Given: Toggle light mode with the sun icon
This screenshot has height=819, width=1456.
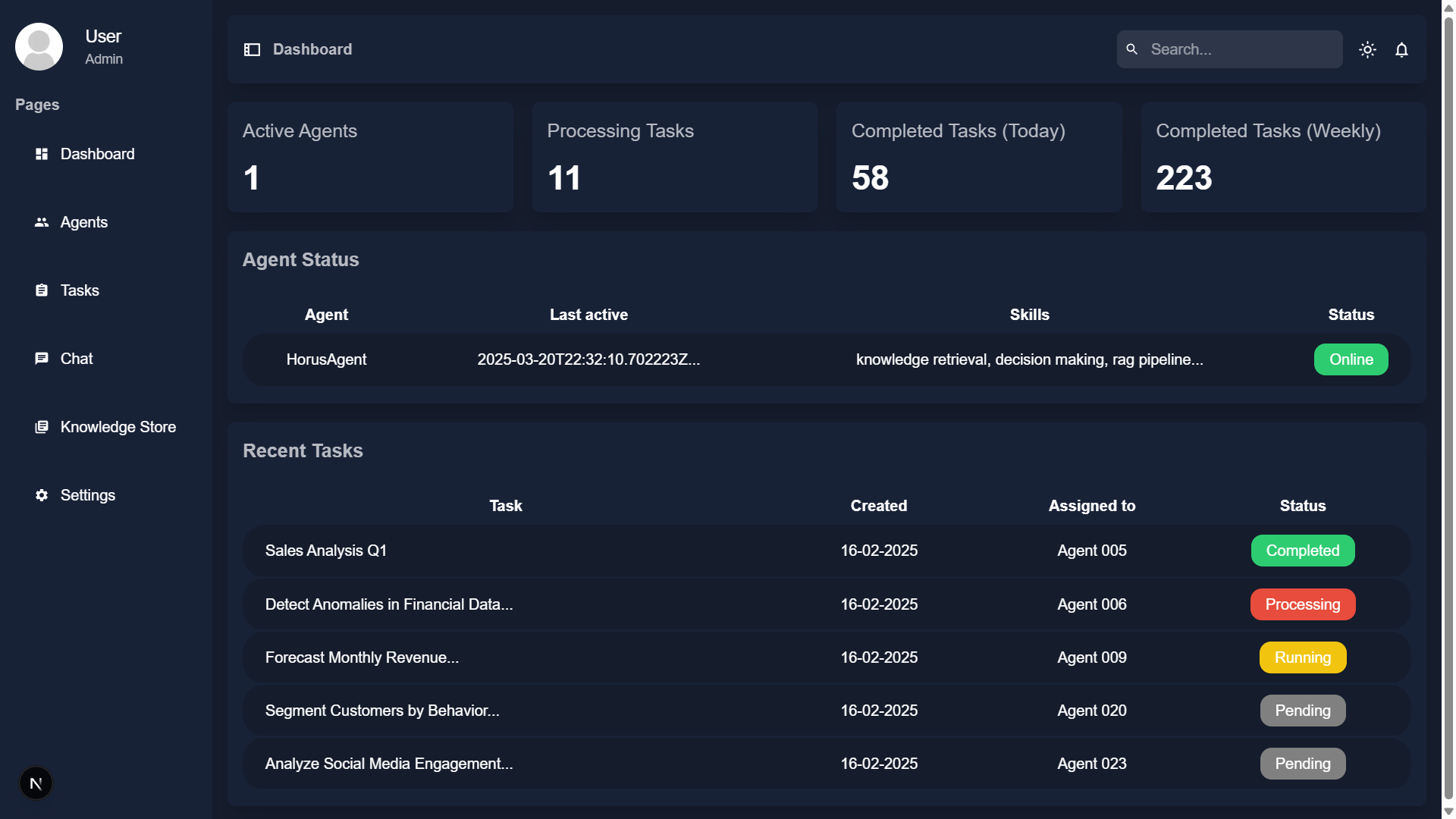Looking at the screenshot, I should 1368,49.
